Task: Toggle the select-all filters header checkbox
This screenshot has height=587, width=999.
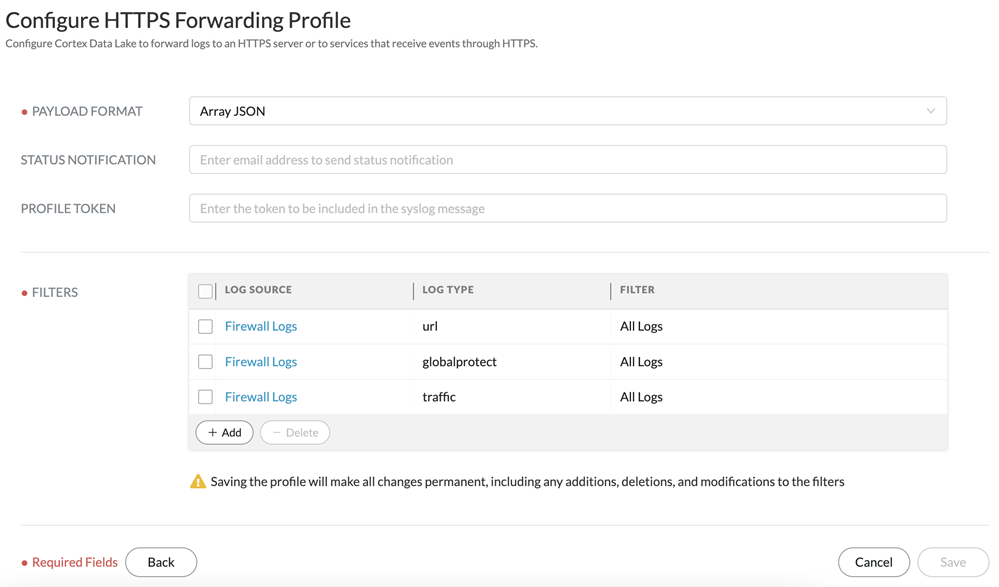Action: click(x=205, y=291)
